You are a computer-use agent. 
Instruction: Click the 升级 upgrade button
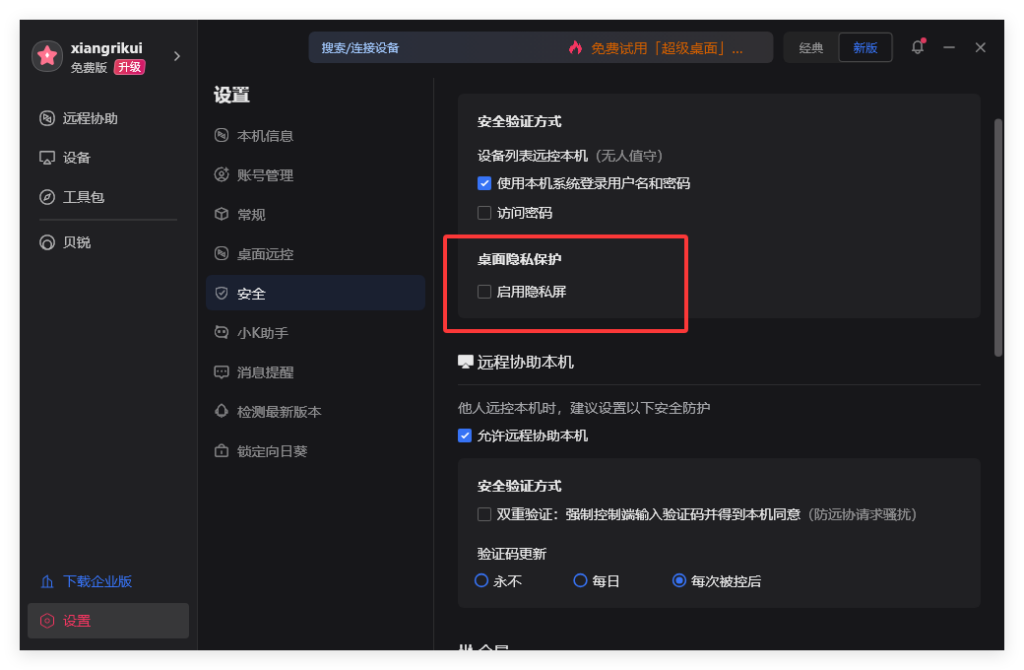(x=129, y=67)
